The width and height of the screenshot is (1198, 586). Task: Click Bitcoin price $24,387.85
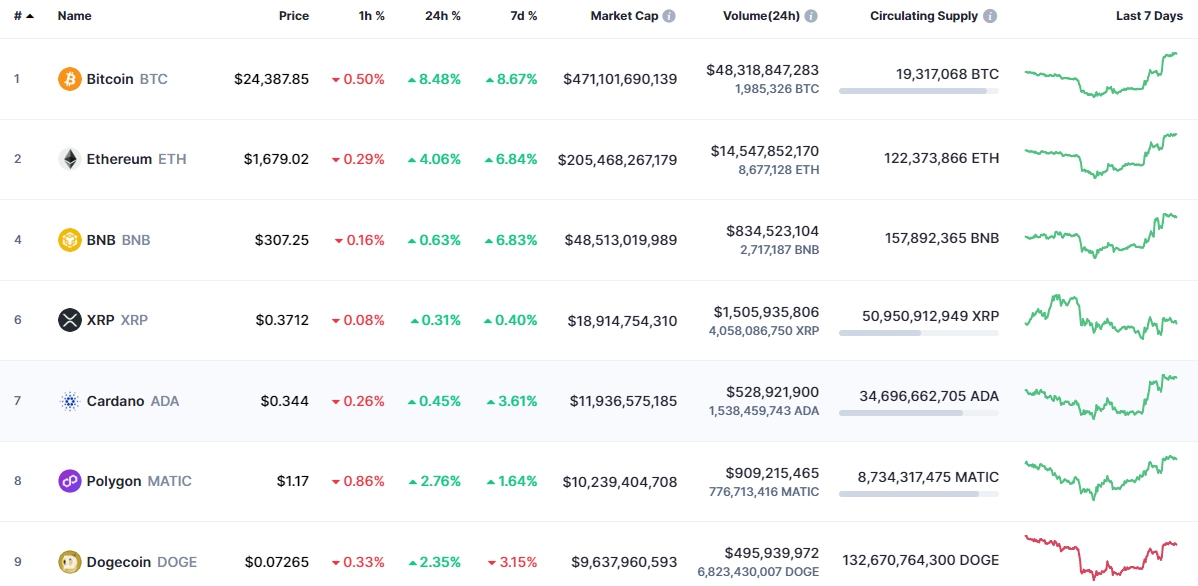click(x=272, y=79)
